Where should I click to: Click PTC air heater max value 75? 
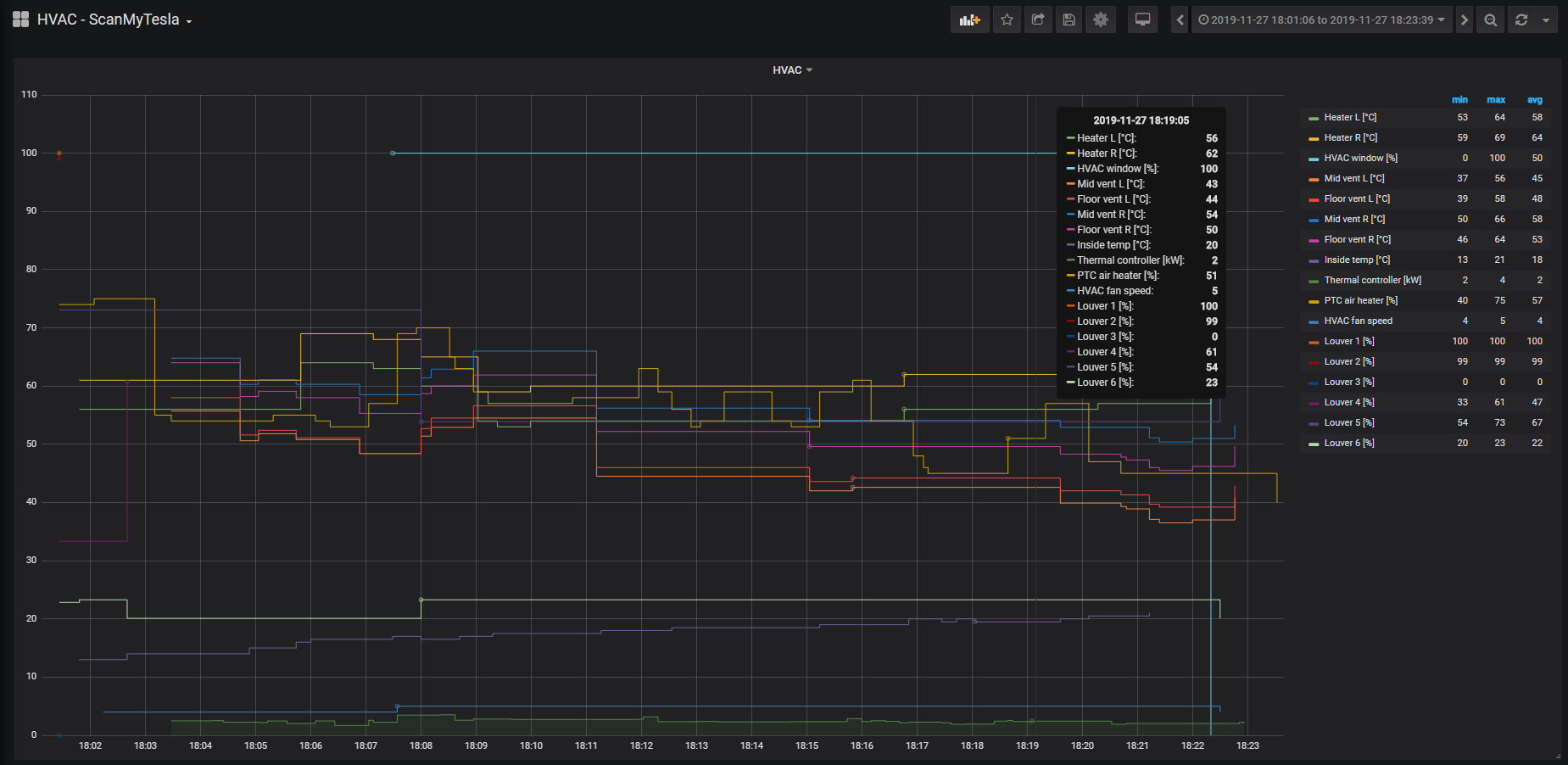coord(1499,300)
